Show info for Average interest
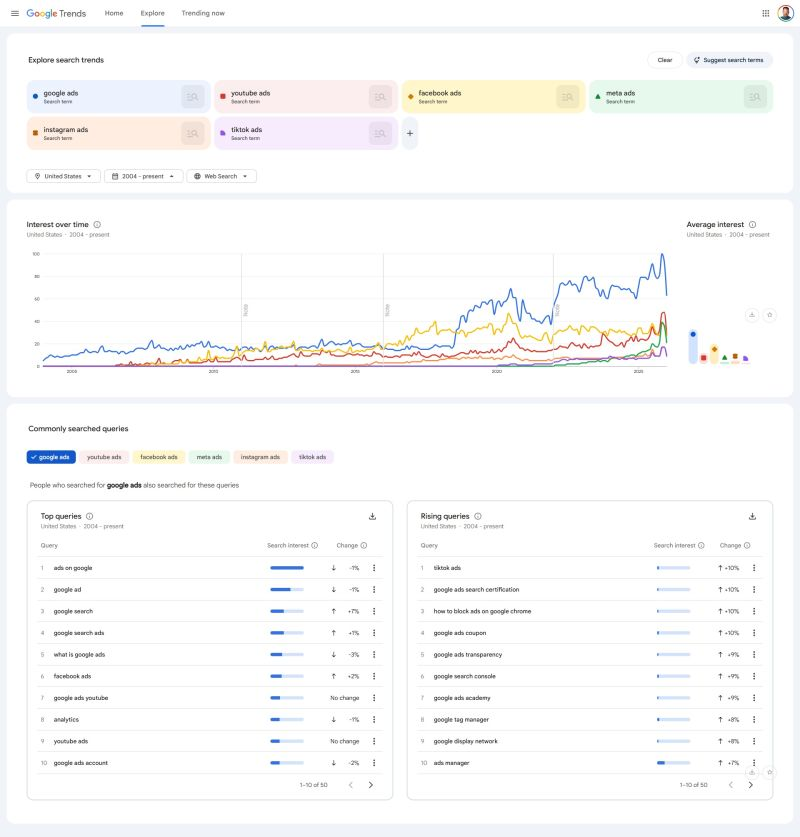Image resolution: width=800 pixels, height=837 pixels. pyautogui.click(x=752, y=225)
